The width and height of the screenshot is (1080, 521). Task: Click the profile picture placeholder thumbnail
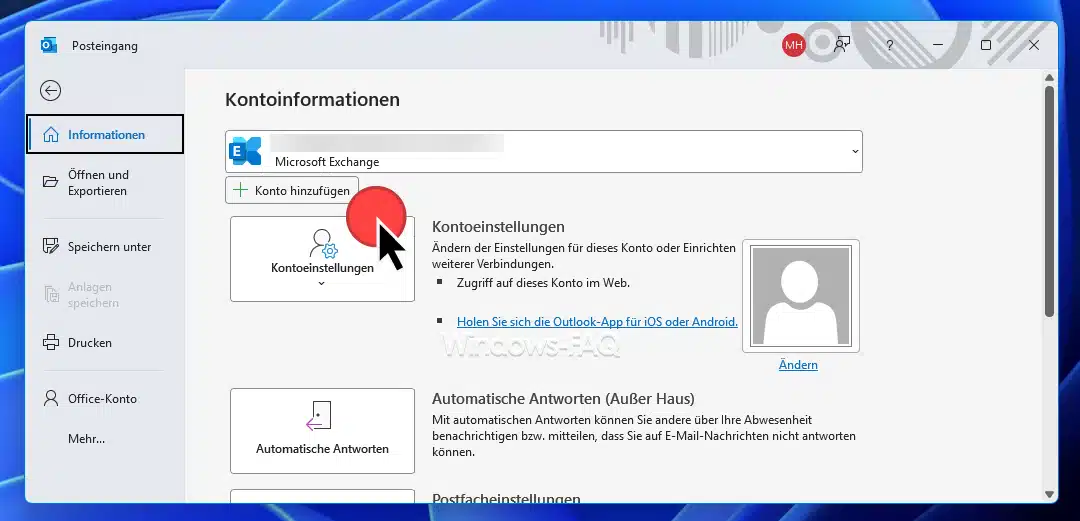point(800,296)
